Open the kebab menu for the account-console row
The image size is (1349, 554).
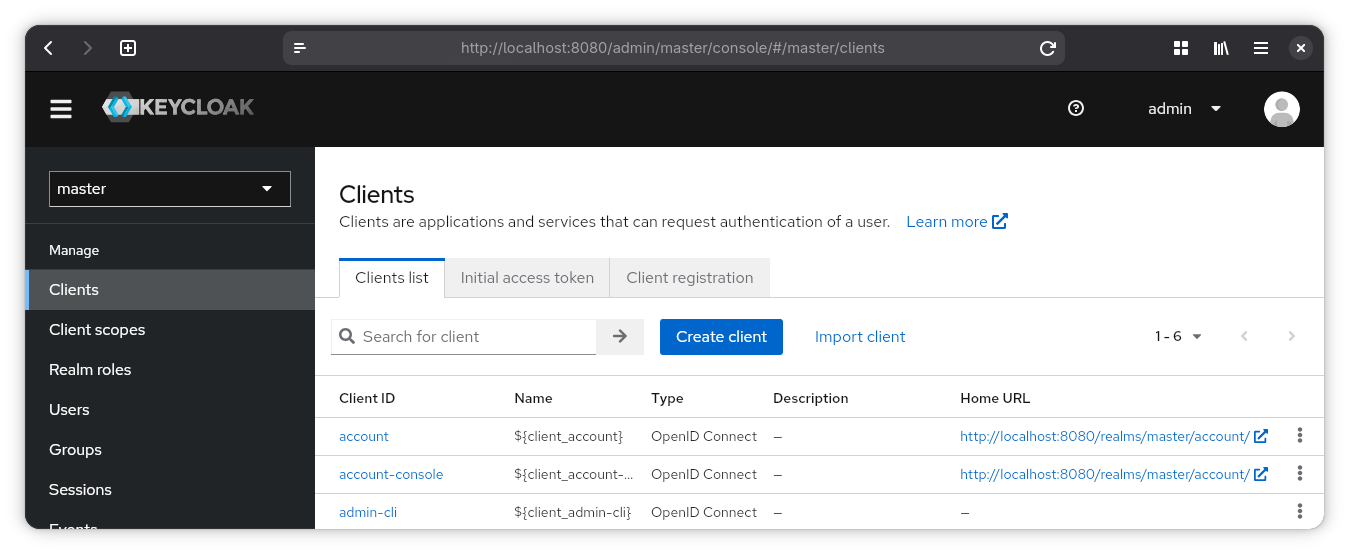(1299, 473)
